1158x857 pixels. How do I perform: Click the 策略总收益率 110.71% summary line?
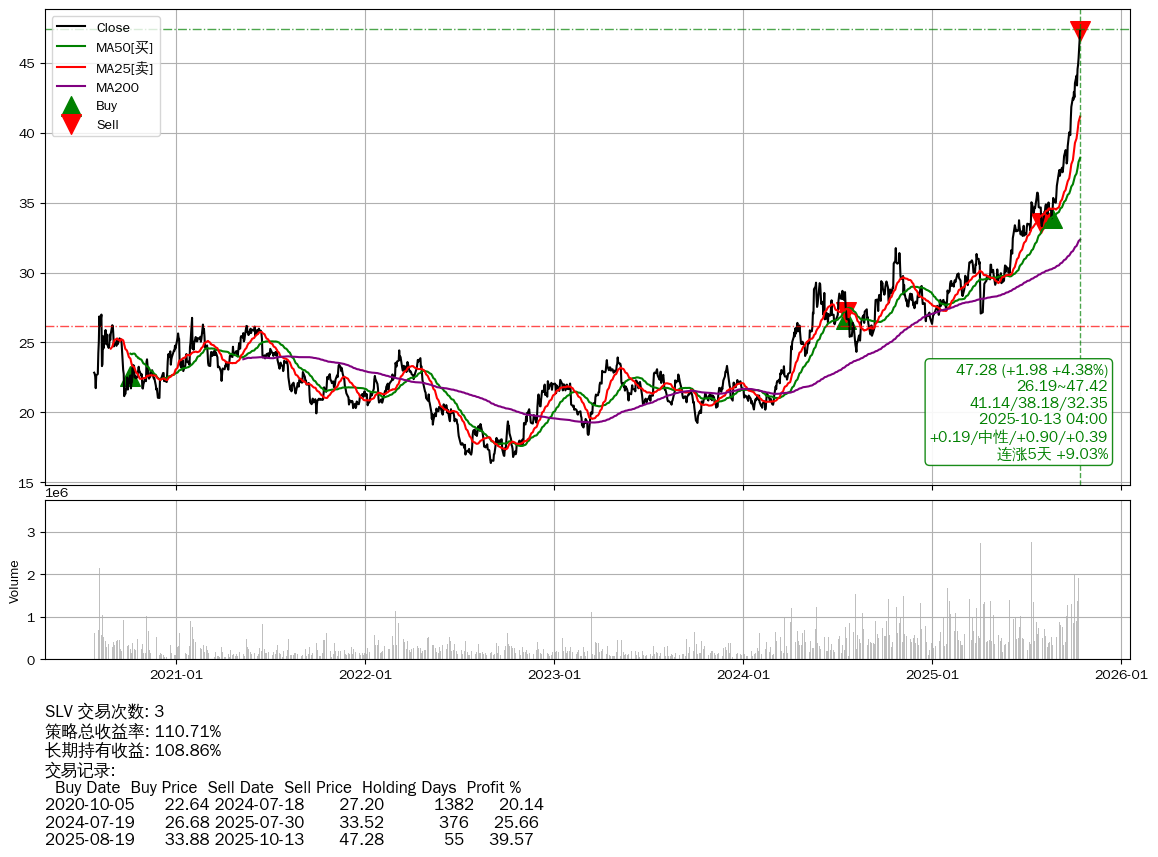(x=133, y=731)
